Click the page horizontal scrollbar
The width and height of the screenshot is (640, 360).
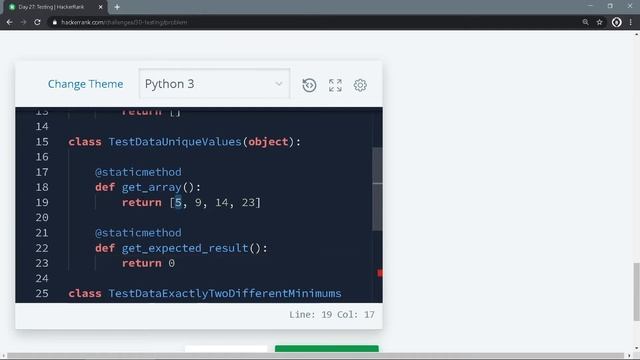pyautogui.click(x=316, y=356)
